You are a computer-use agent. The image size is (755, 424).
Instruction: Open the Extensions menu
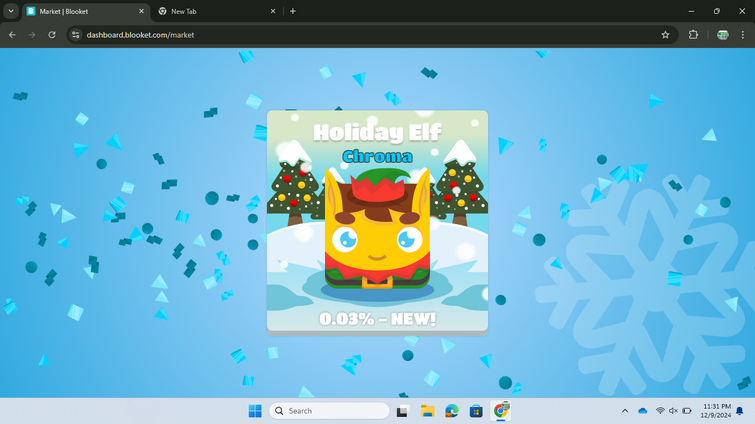693,35
